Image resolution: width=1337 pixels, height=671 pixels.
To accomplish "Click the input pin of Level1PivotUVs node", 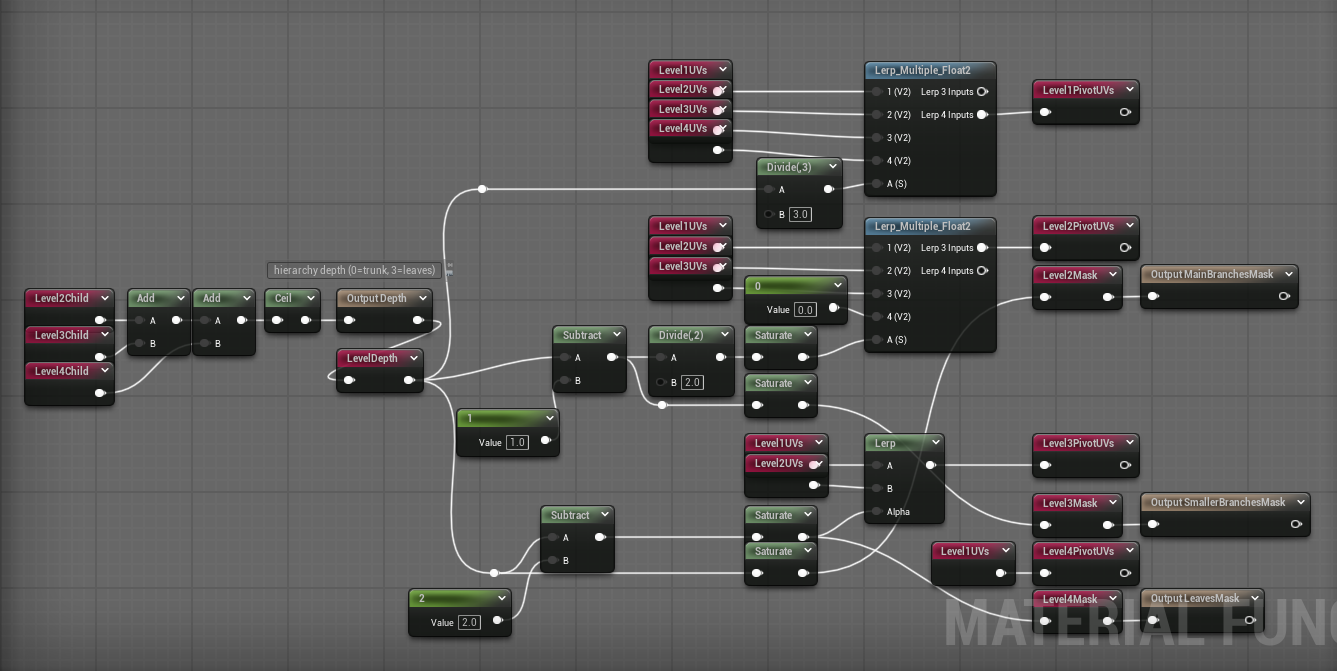I will point(1045,112).
